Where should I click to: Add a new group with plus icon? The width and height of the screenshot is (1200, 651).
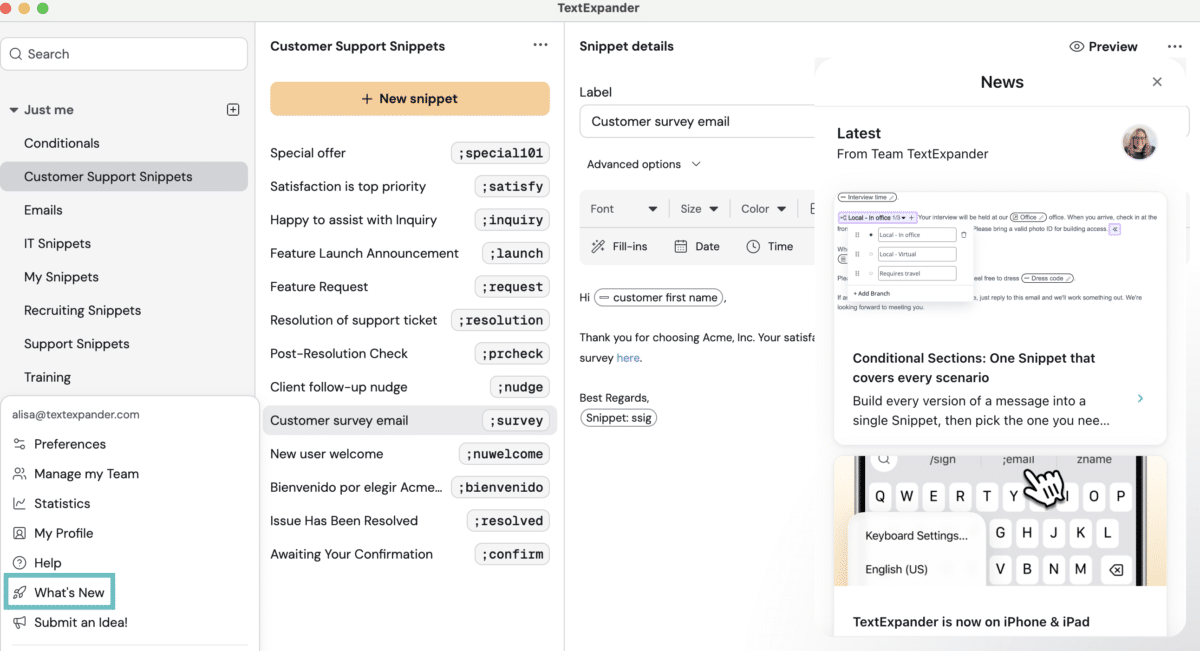[x=233, y=110]
